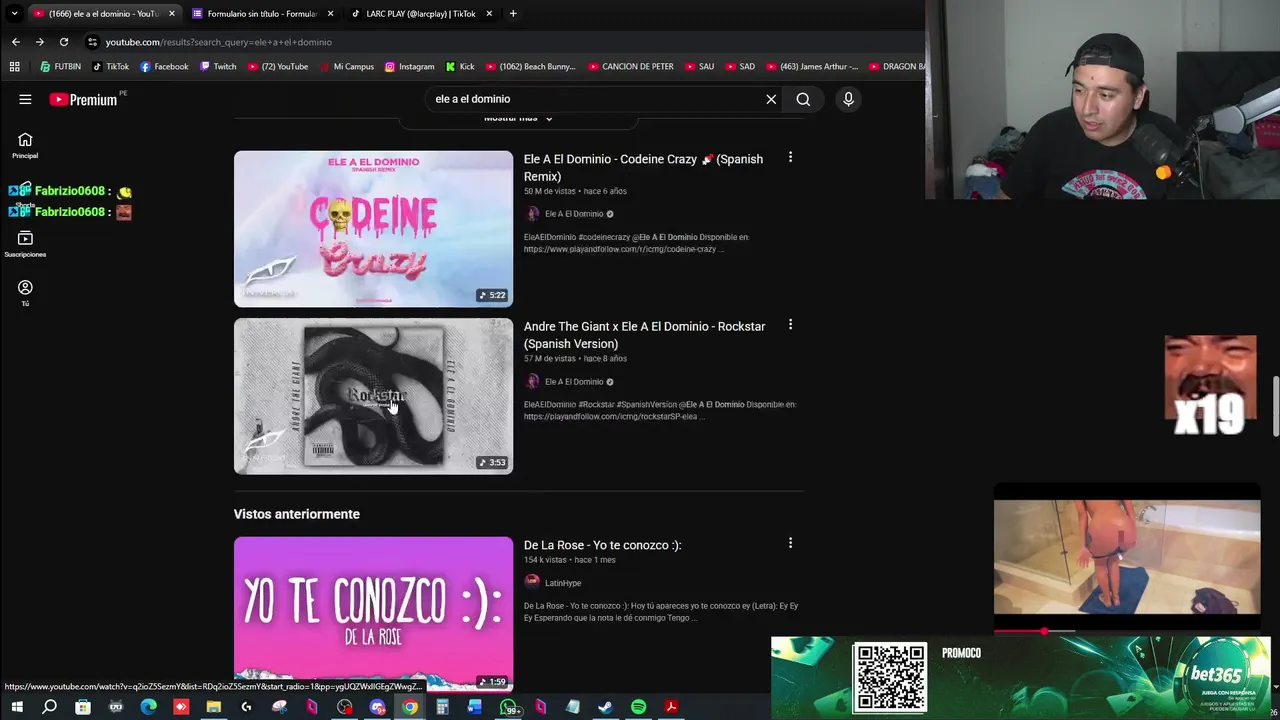
Task: Expand the Mostrar más chevron
Action: 548,118
